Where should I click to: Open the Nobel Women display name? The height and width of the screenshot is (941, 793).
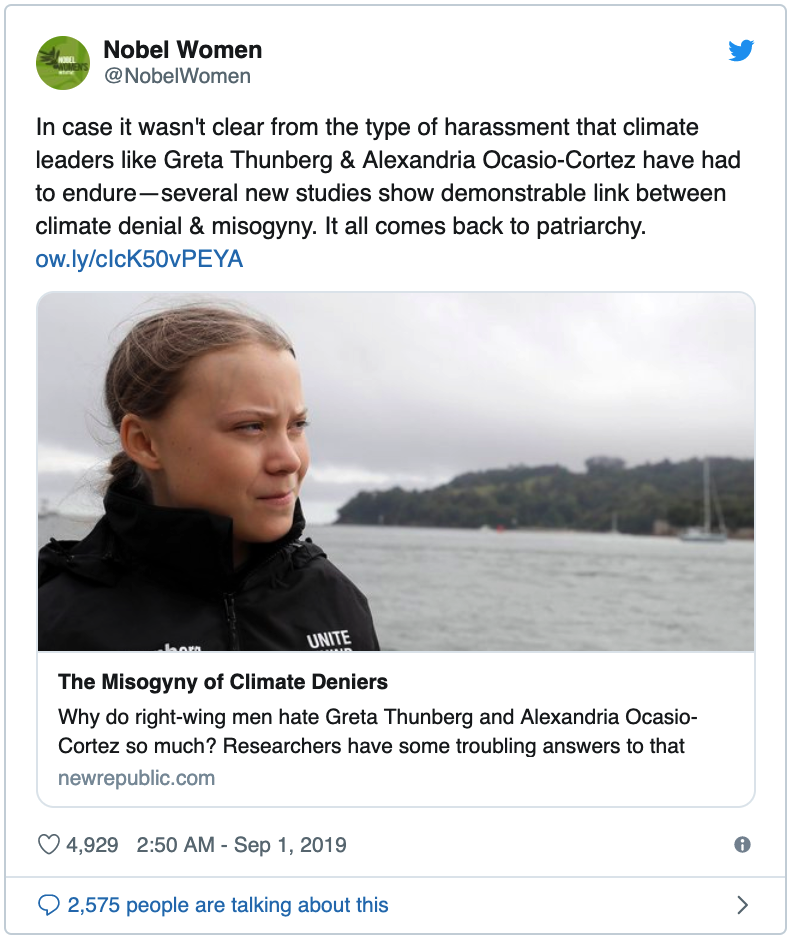click(184, 50)
